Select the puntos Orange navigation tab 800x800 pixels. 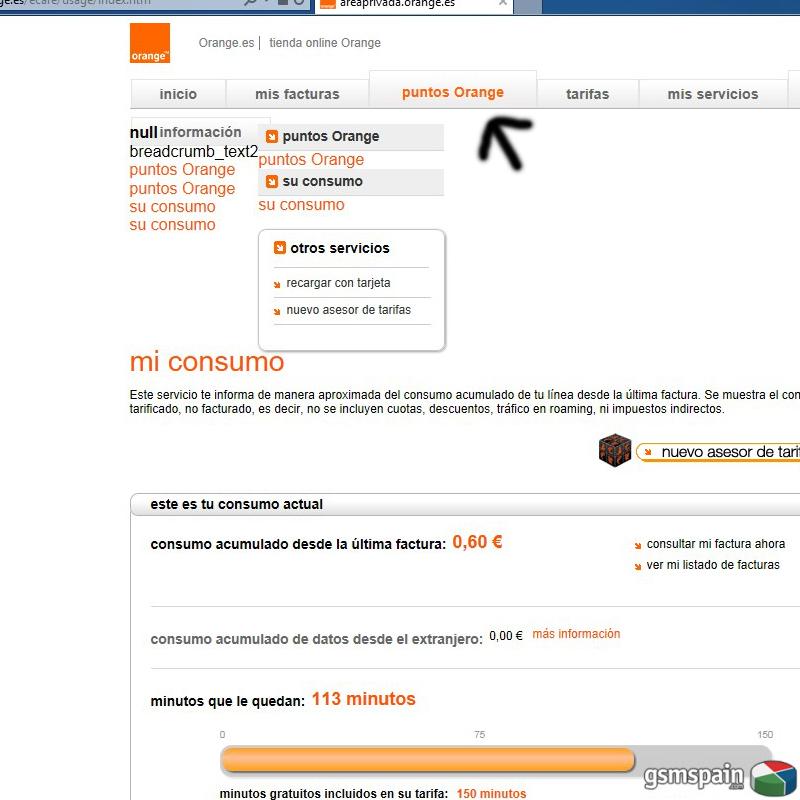(x=453, y=90)
